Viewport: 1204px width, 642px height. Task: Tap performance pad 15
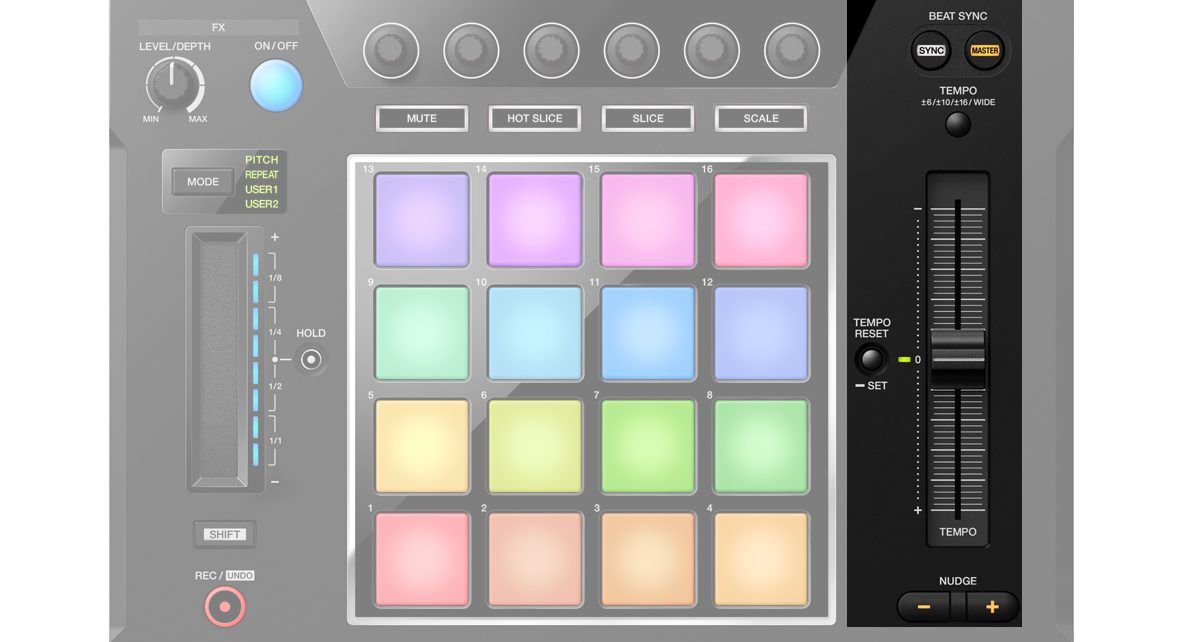(x=648, y=220)
